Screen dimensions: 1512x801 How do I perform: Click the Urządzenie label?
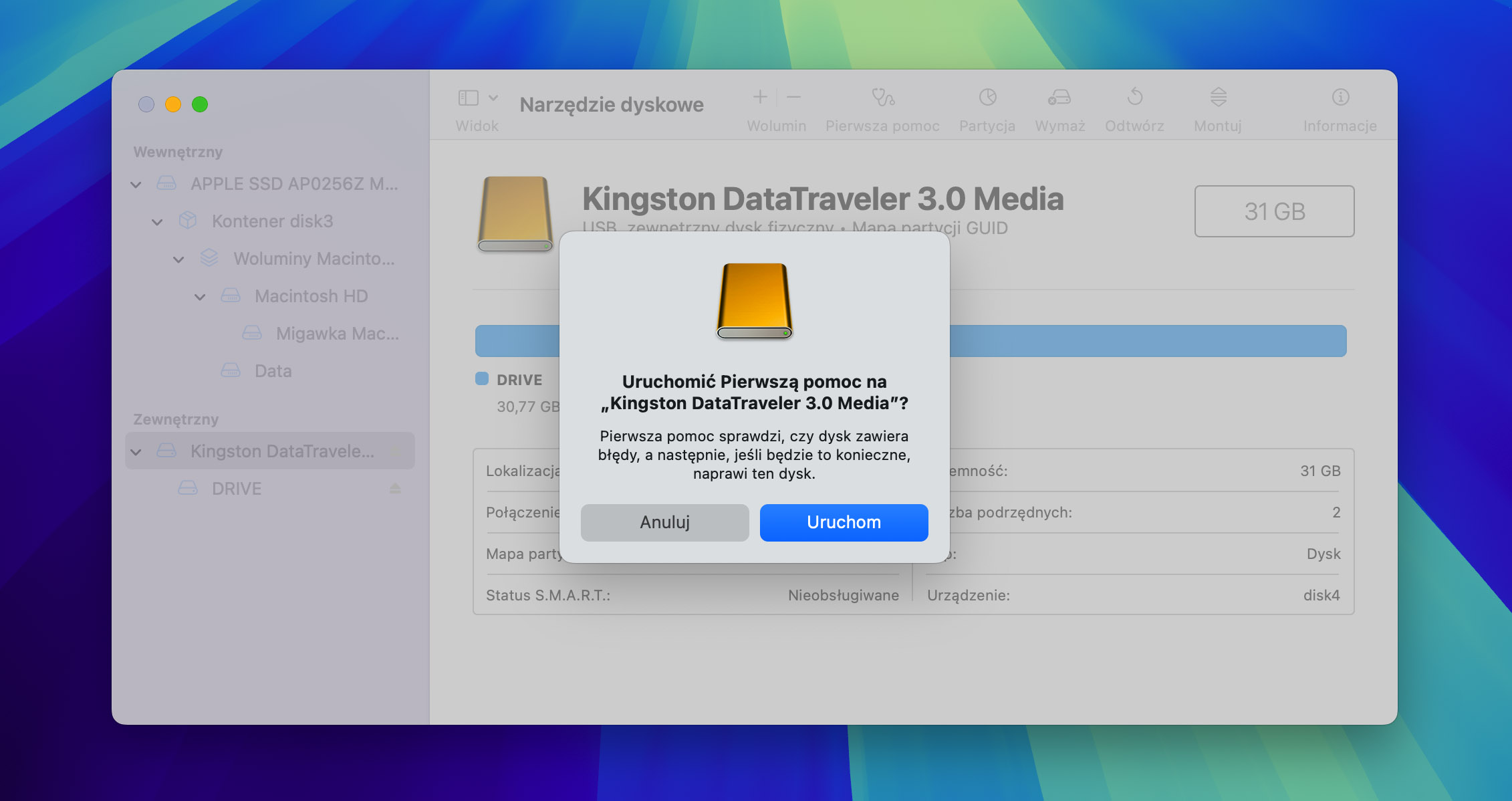pyautogui.click(x=969, y=595)
